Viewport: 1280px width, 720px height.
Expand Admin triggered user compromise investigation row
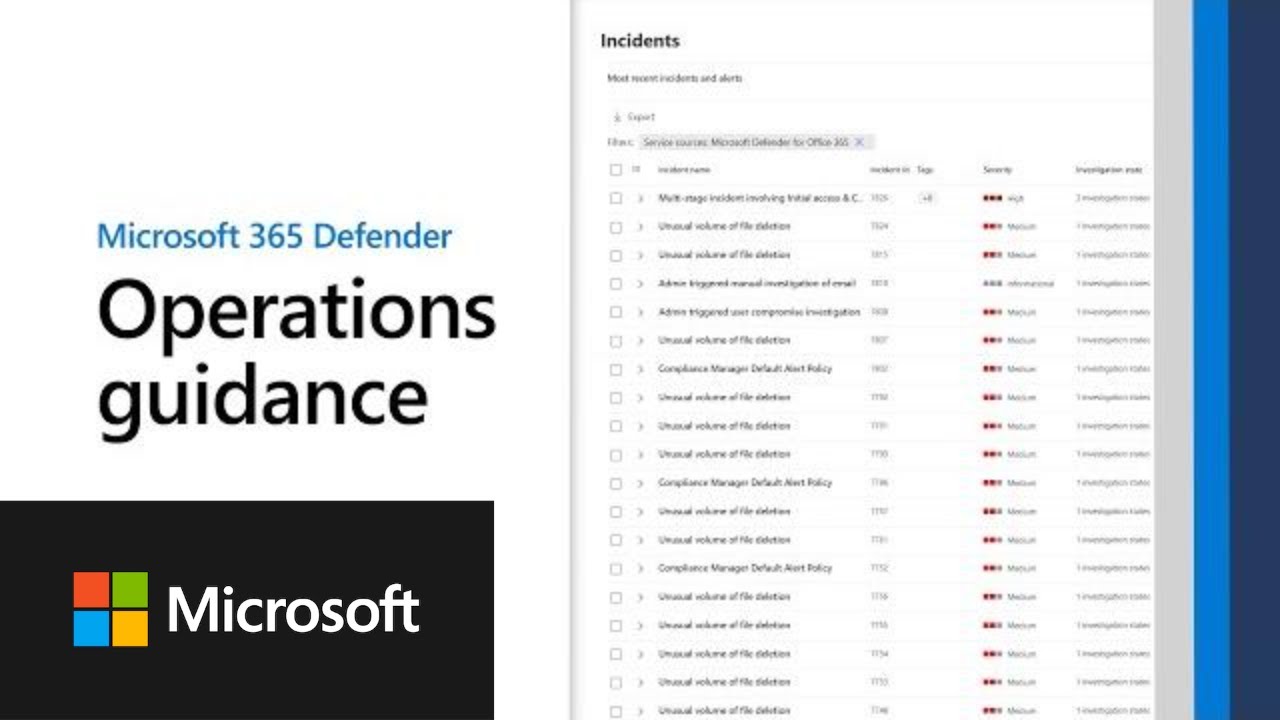point(640,312)
